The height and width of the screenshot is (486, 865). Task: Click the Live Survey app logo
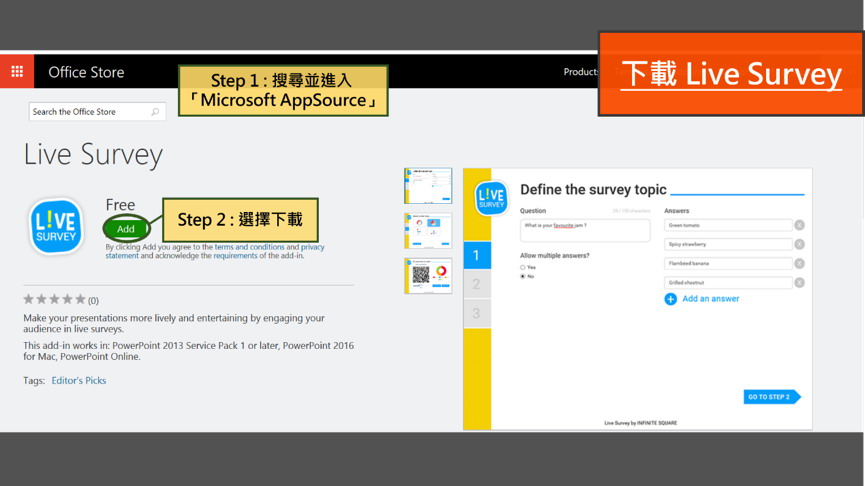tap(56, 227)
